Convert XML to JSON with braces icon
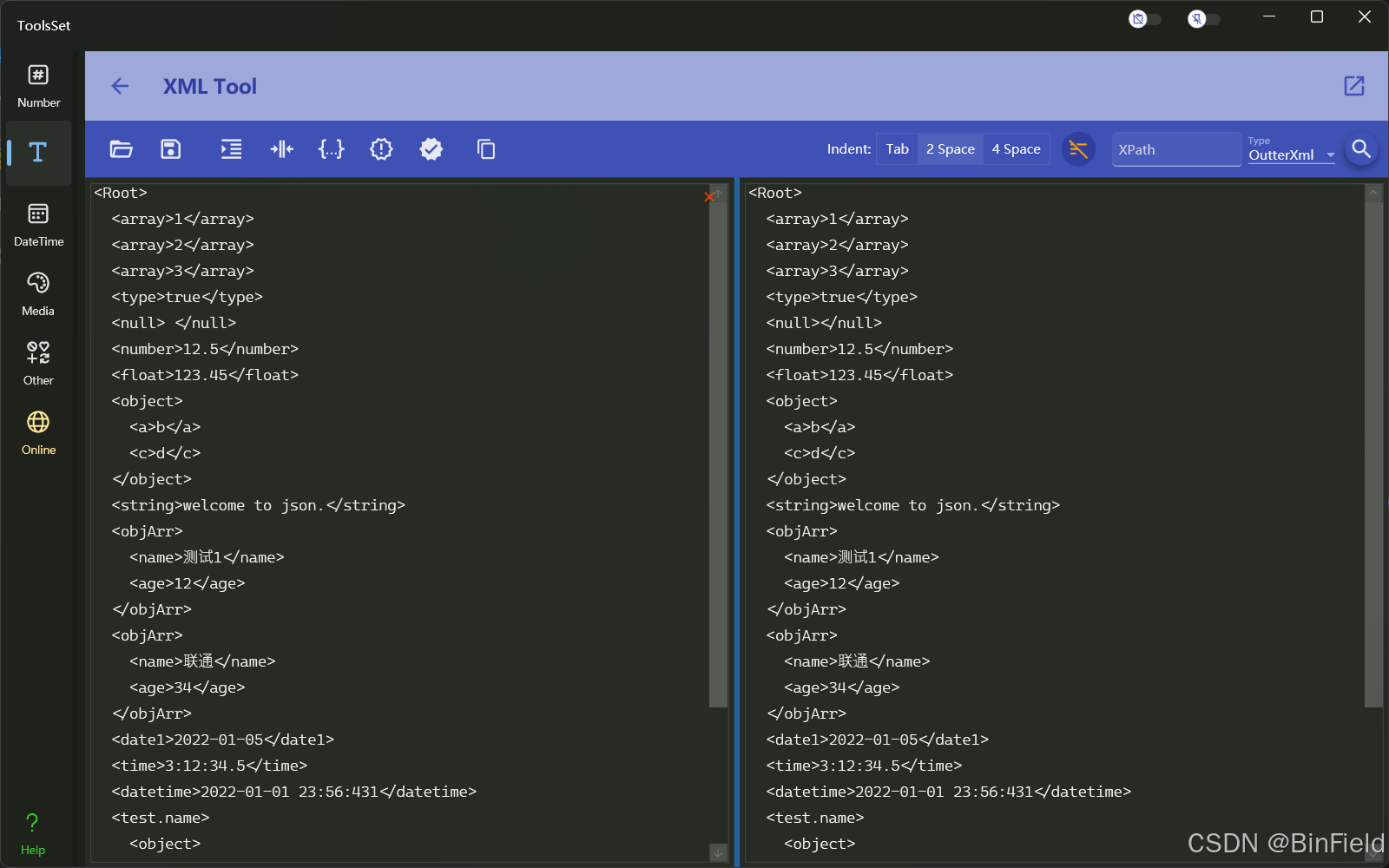This screenshot has width=1389, height=868. 332,149
